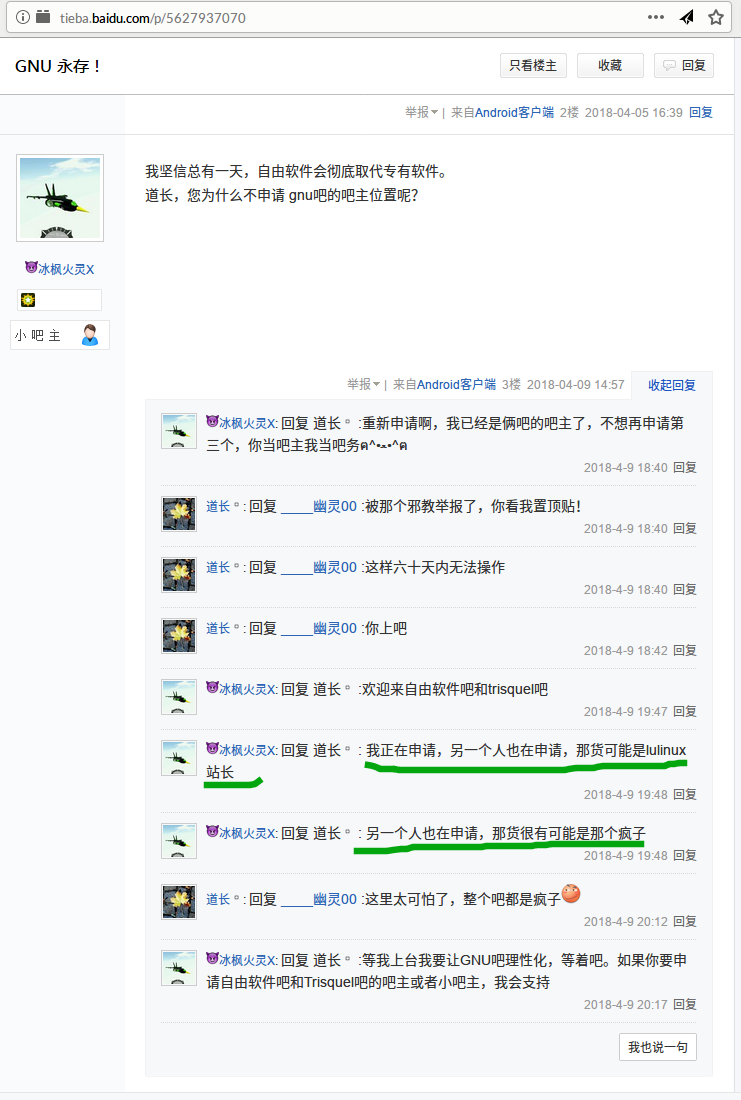Click the purple devil emoji next to 冰枫火灵X
This screenshot has height=1100, width=741.
point(31,267)
